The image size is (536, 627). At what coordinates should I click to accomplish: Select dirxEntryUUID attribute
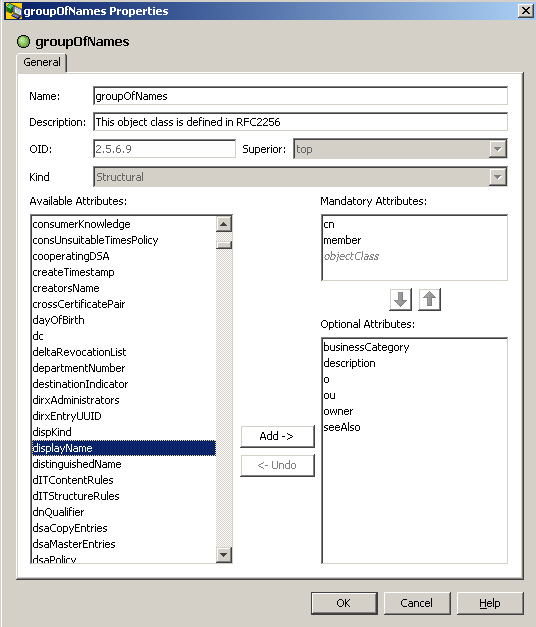point(124,416)
